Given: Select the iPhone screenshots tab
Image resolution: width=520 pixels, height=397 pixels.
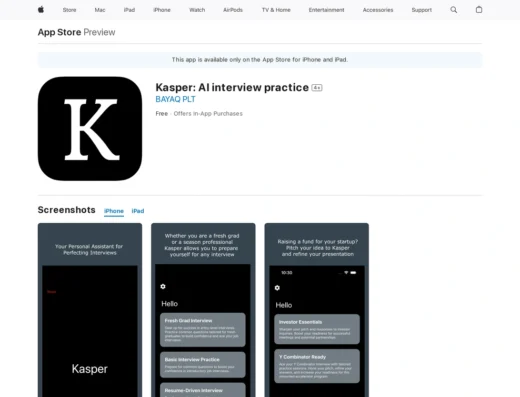Looking at the screenshot, I should 114,211.
